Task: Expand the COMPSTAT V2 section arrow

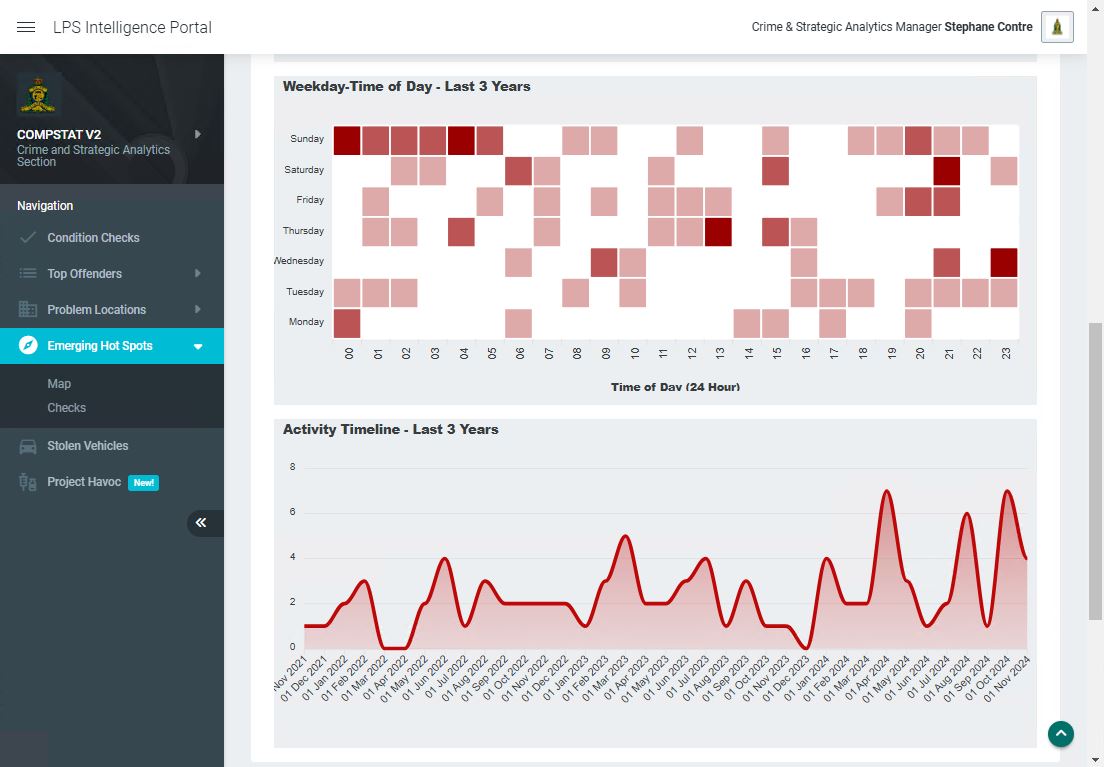Action: 197,134
